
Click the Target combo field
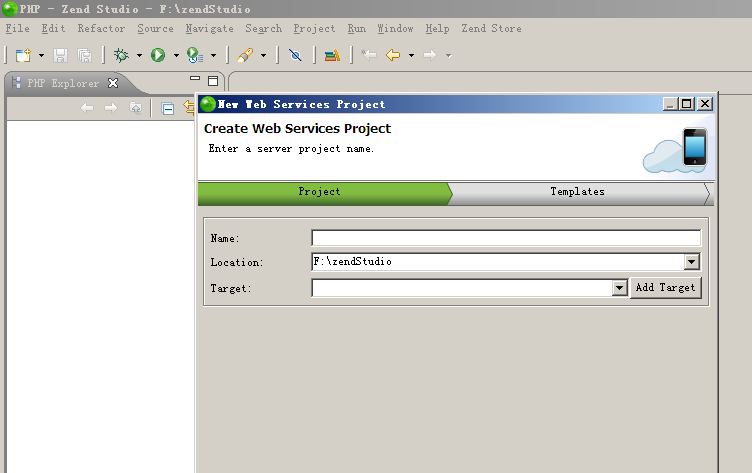coord(462,288)
